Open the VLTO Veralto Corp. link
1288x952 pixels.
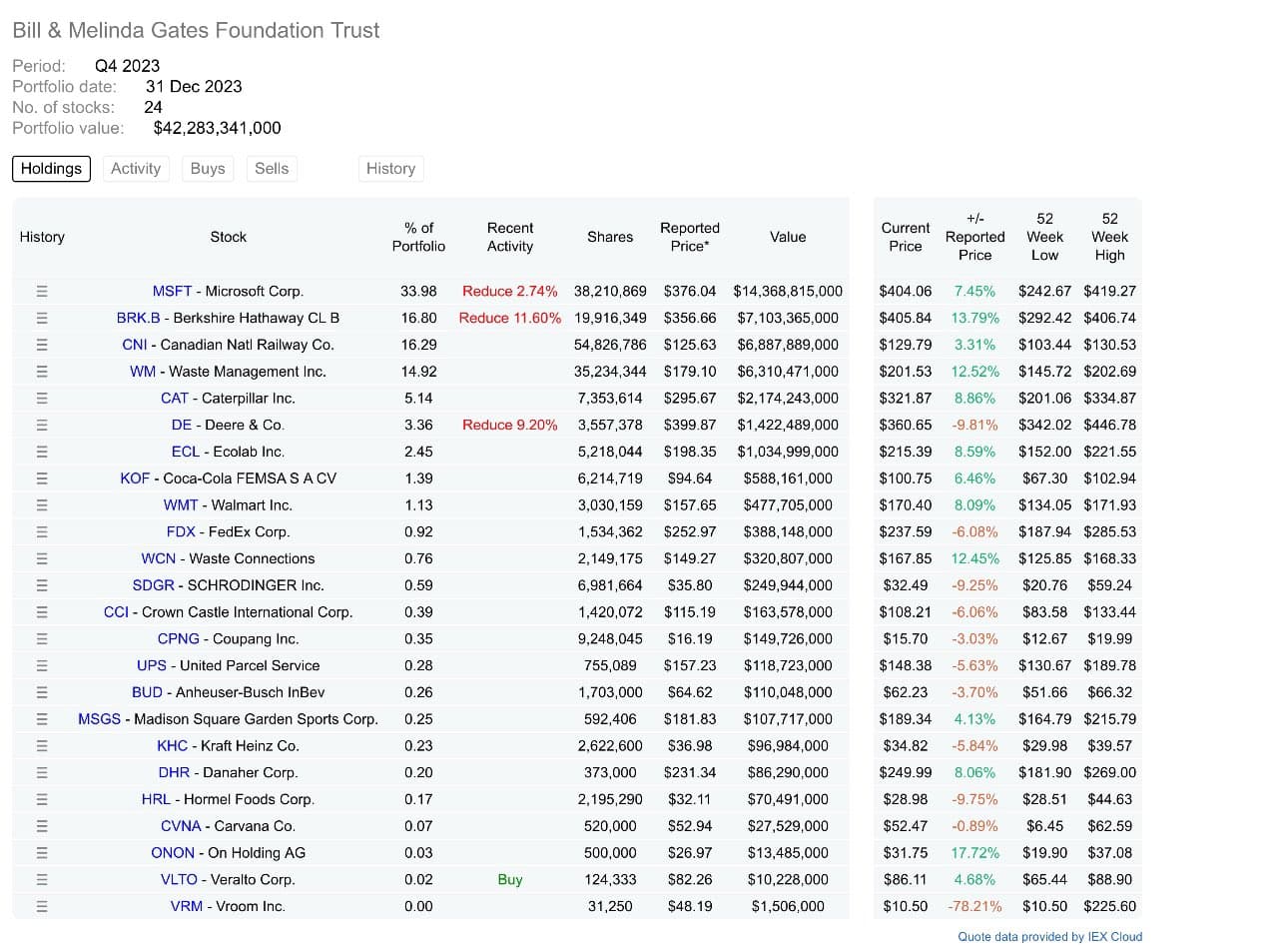click(179, 879)
